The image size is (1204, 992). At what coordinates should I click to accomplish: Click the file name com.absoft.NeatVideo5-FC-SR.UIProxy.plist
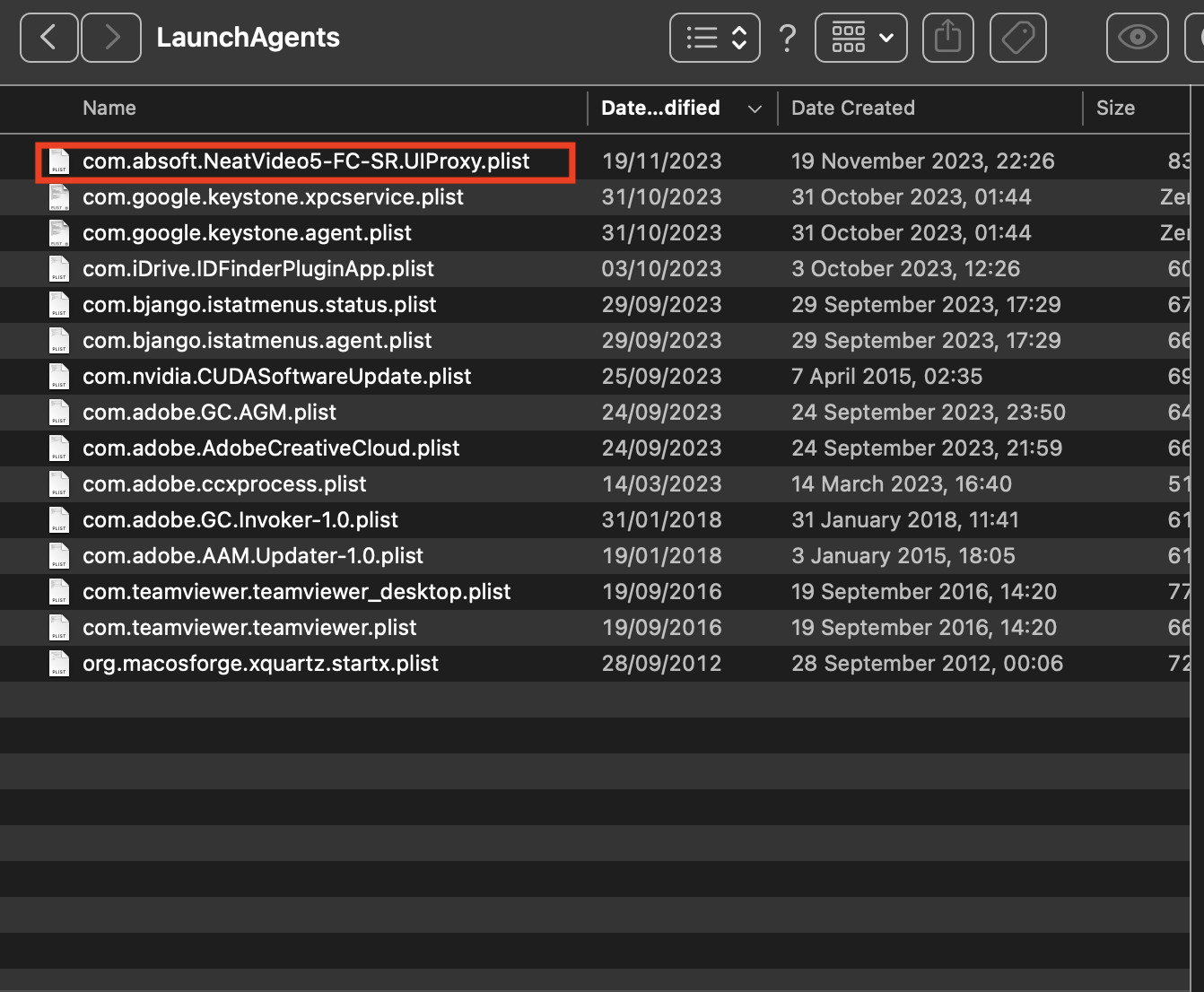pyautogui.click(x=306, y=161)
